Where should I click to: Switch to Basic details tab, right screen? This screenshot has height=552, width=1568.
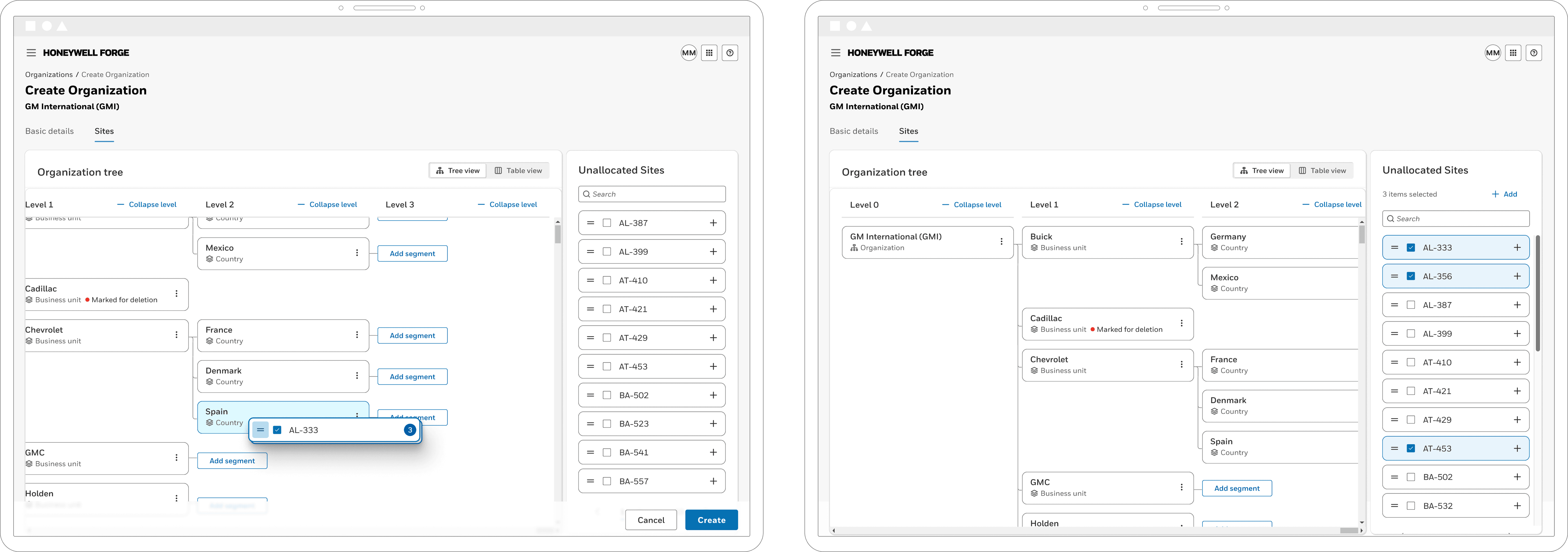click(854, 131)
